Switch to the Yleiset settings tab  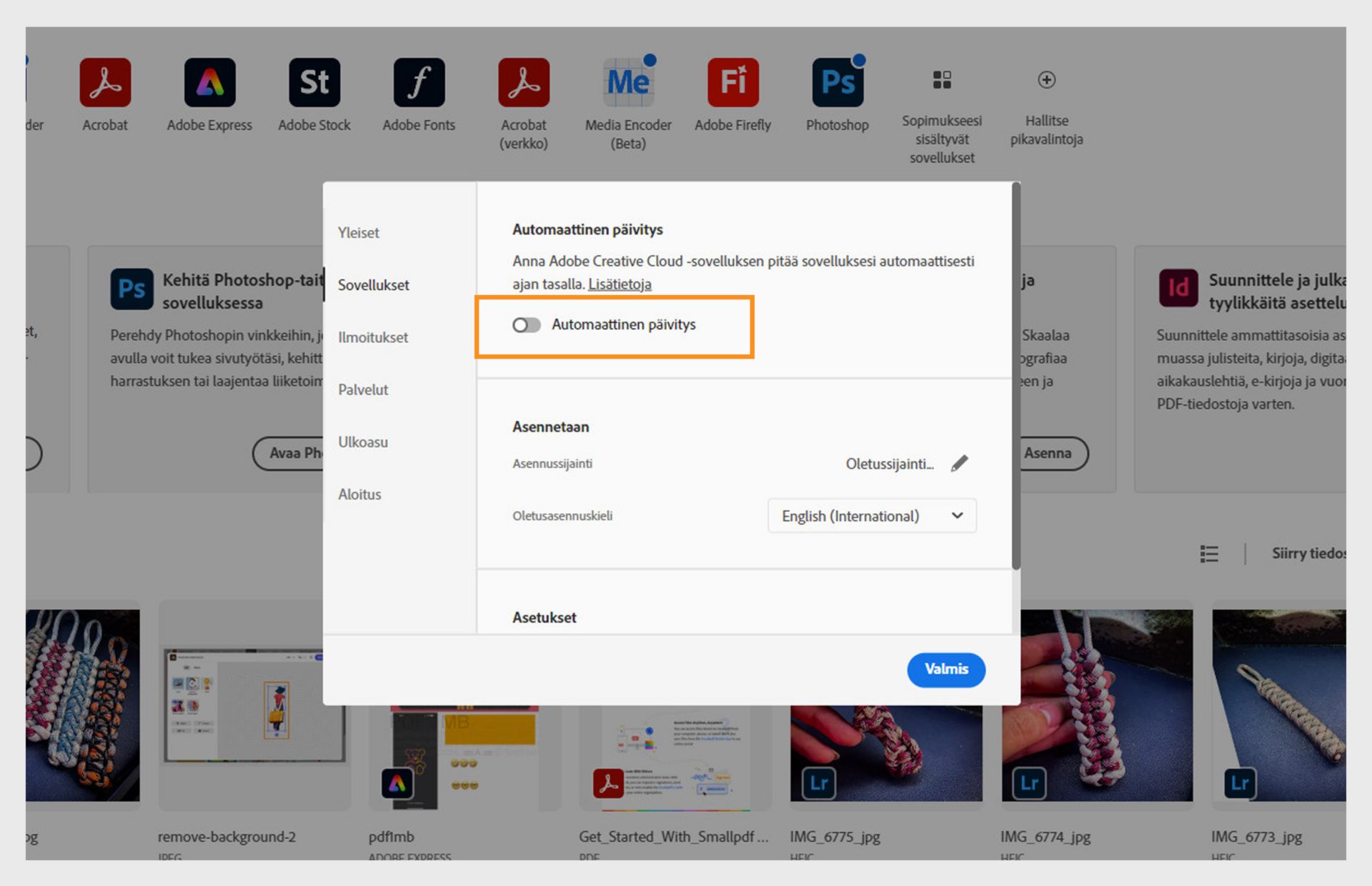[359, 233]
